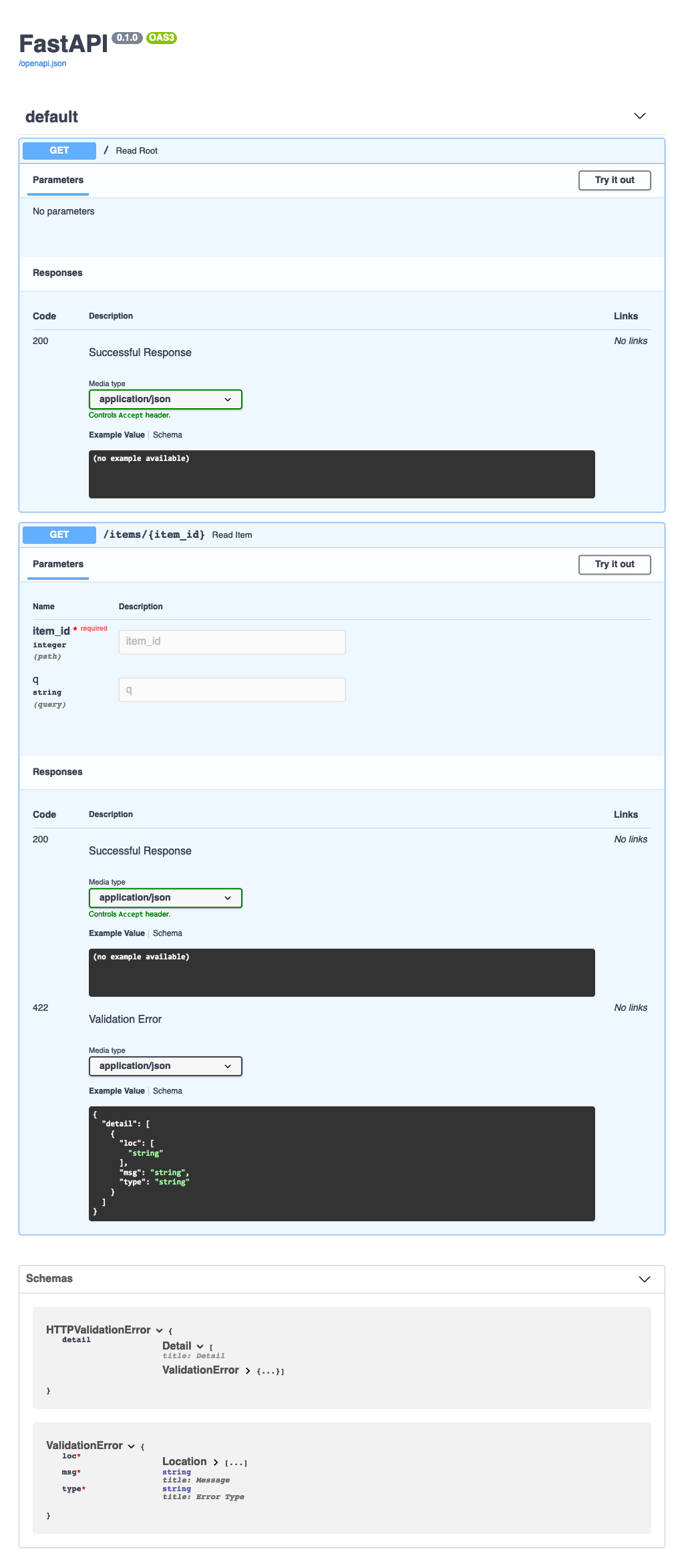Collapse the GET /items/{item_id} operation
This screenshot has width=684, height=1568.
pos(342,535)
